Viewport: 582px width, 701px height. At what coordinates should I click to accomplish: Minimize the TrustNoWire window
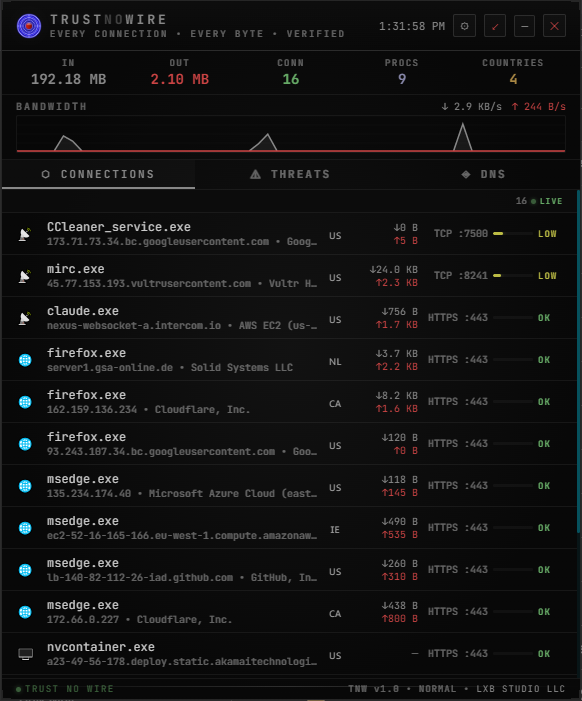(x=524, y=26)
